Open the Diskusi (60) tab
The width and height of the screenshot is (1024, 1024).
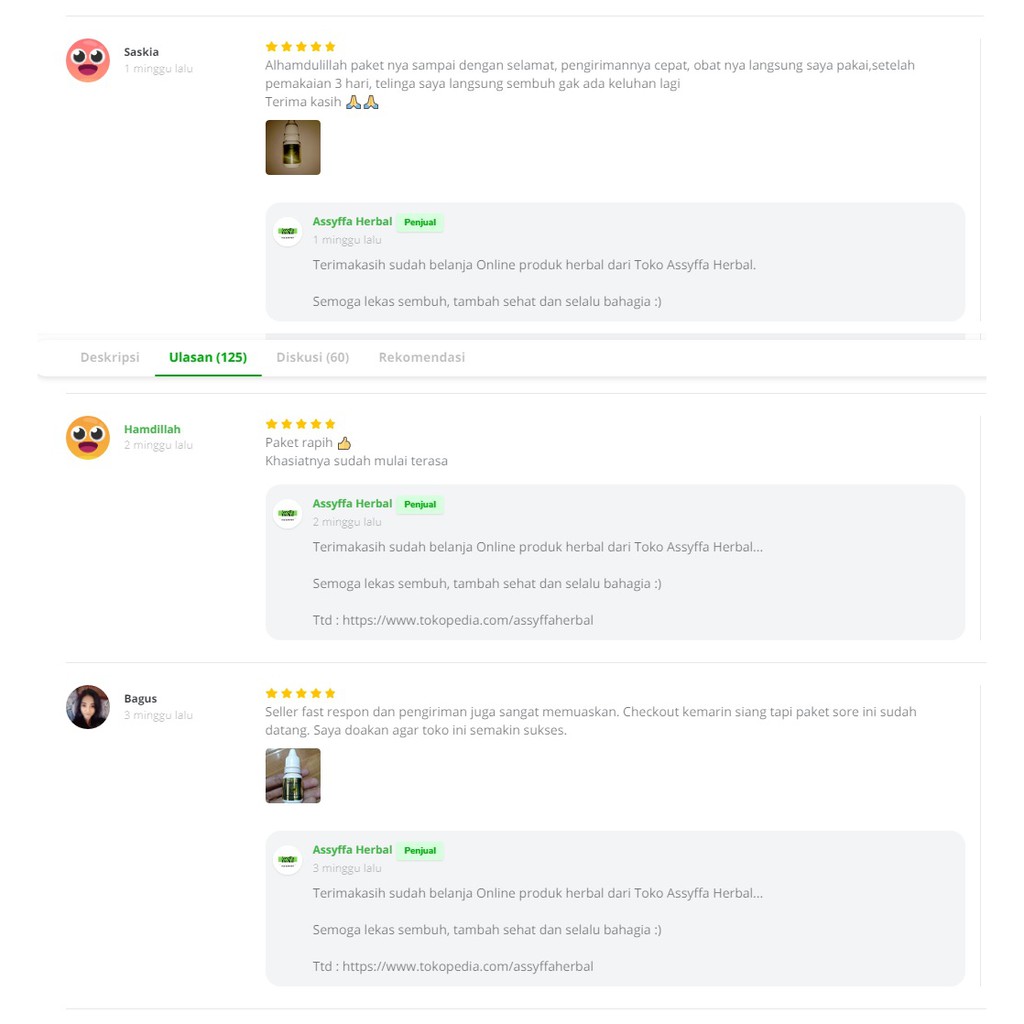[x=313, y=357]
